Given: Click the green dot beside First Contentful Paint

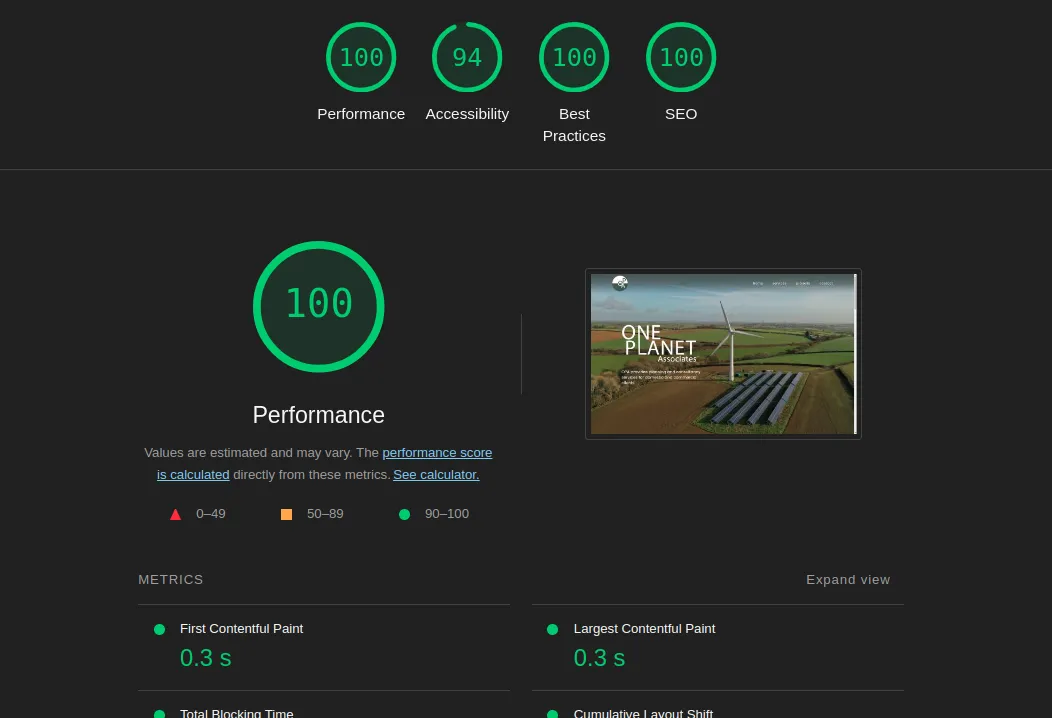Looking at the screenshot, I should point(159,630).
